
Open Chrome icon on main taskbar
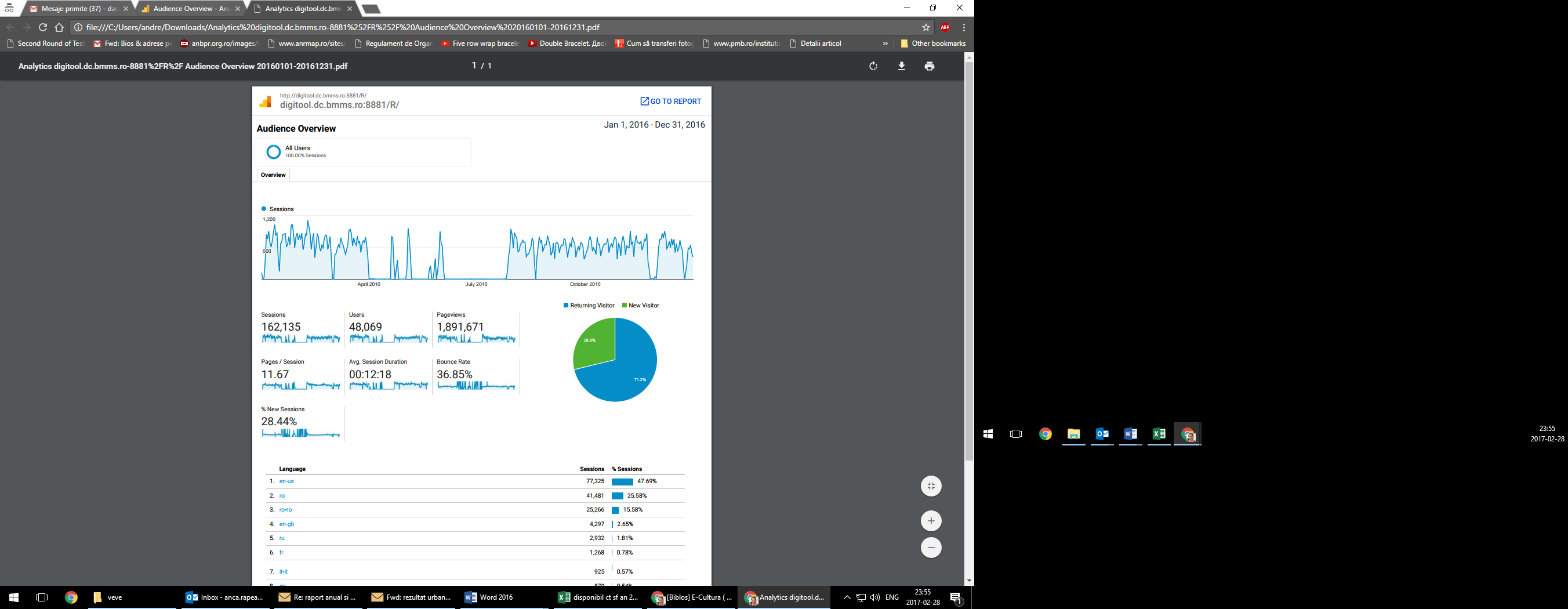tap(71, 597)
